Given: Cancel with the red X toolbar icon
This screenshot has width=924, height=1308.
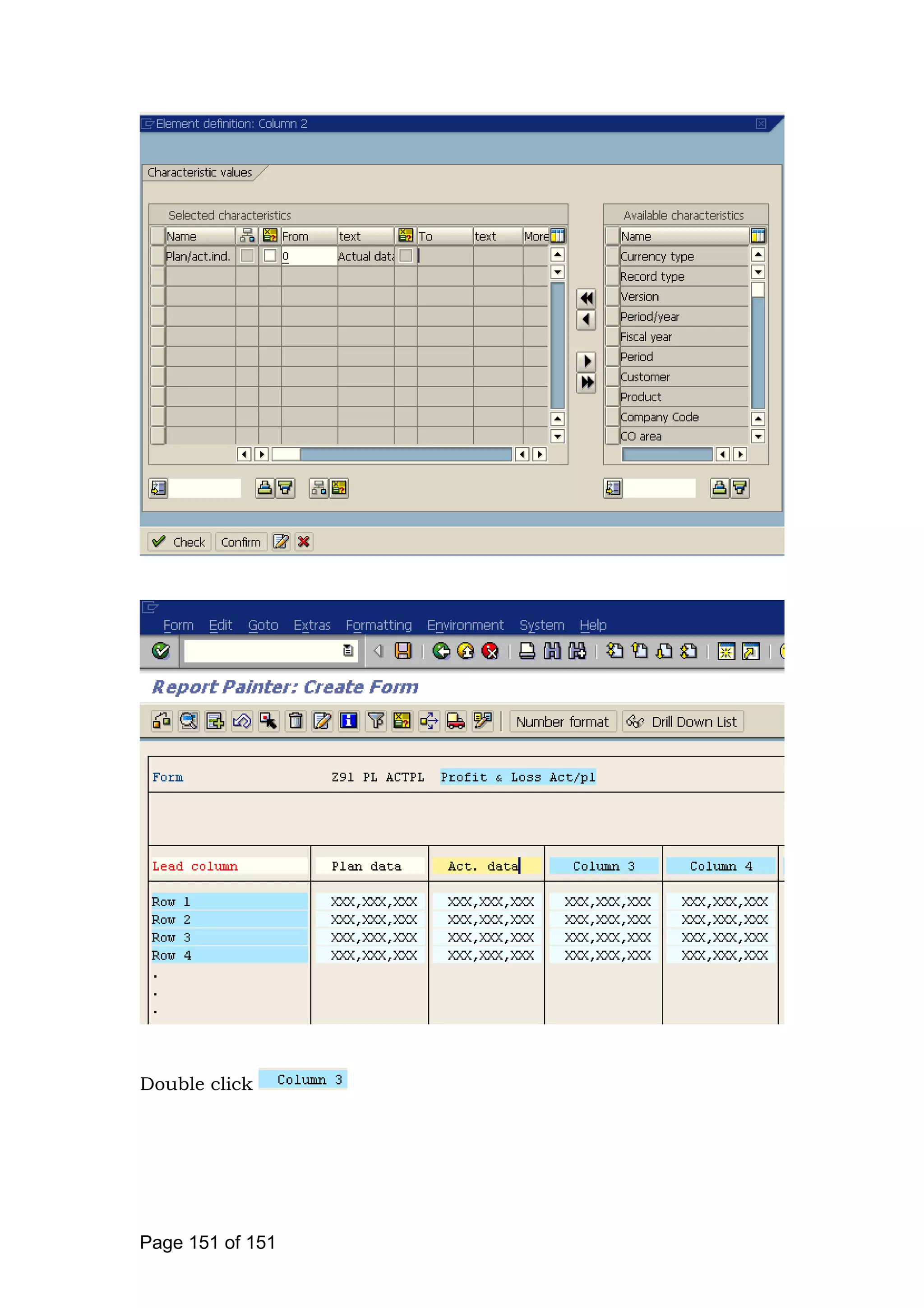Looking at the screenshot, I should tap(490, 650).
